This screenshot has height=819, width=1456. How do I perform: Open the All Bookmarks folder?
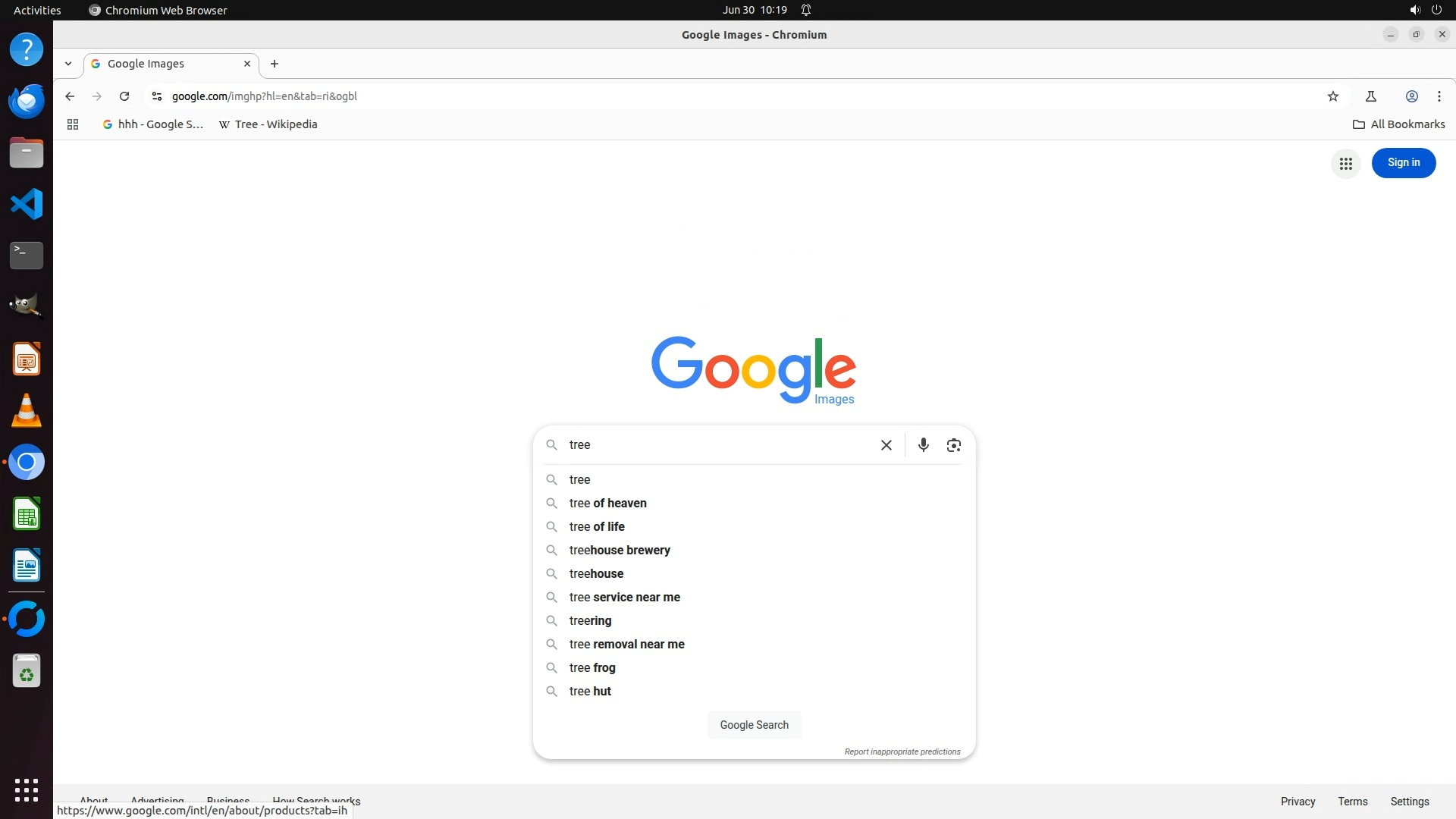point(1398,124)
